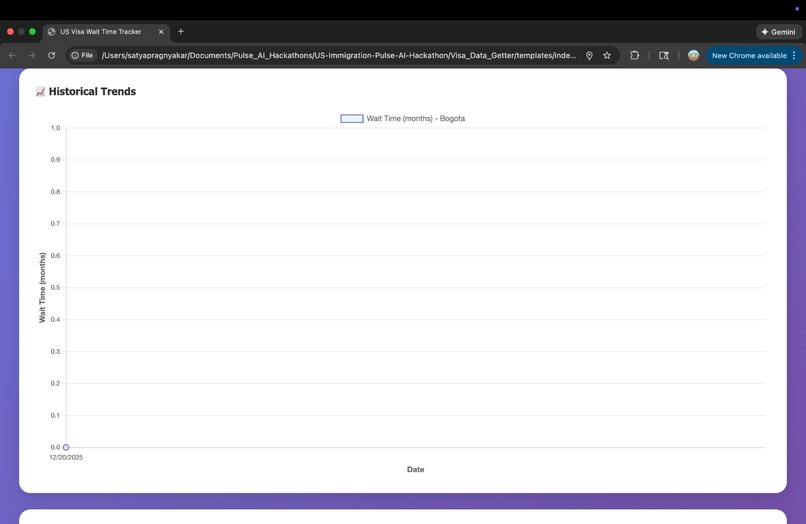Screen dimensions: 806x524
Task: Click the Date x-axis title
Action: (415, 469)
